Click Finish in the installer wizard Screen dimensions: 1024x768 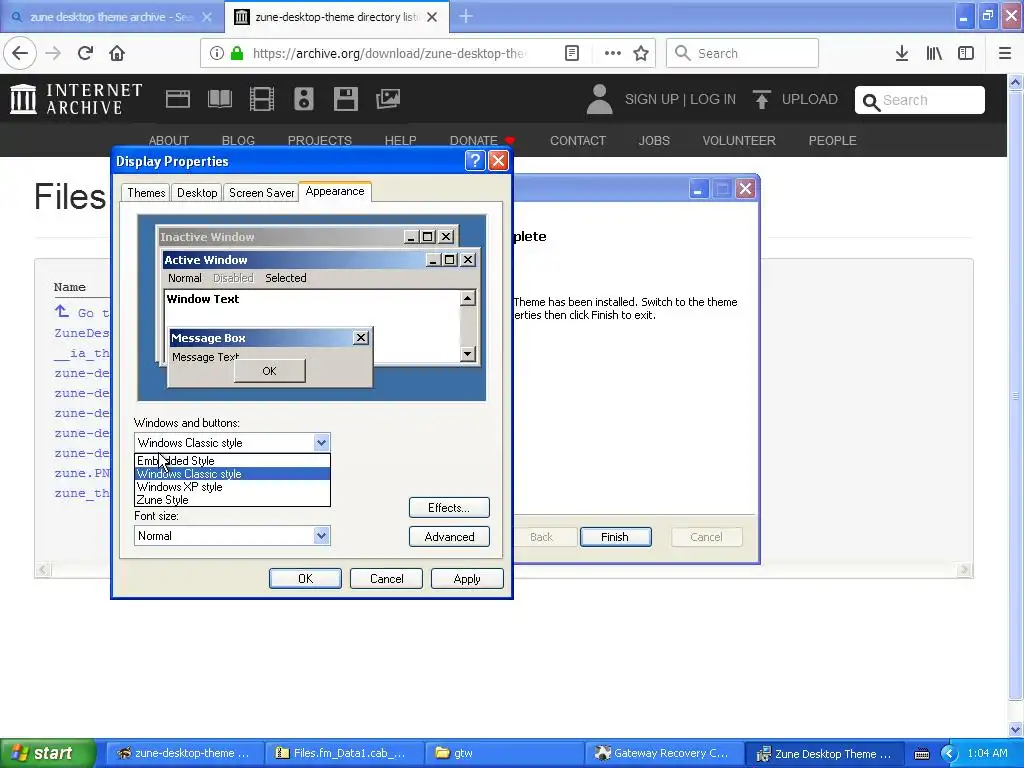615,537
